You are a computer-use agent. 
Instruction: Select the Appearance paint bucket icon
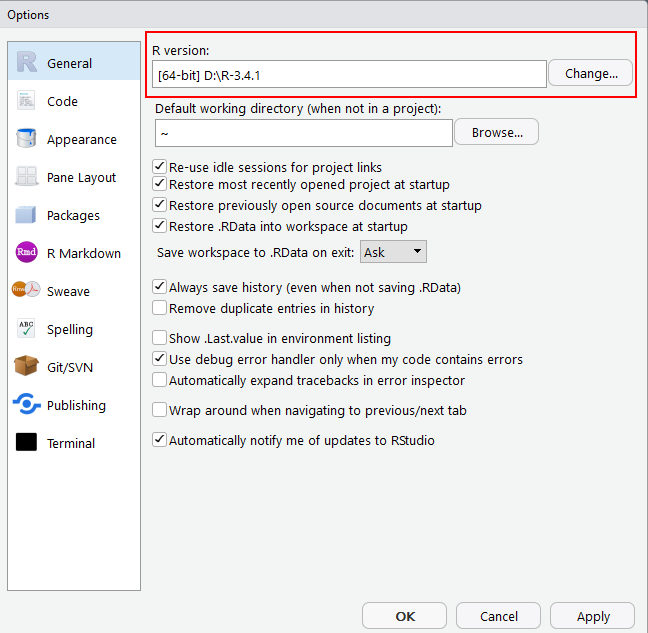click(26, 139)
